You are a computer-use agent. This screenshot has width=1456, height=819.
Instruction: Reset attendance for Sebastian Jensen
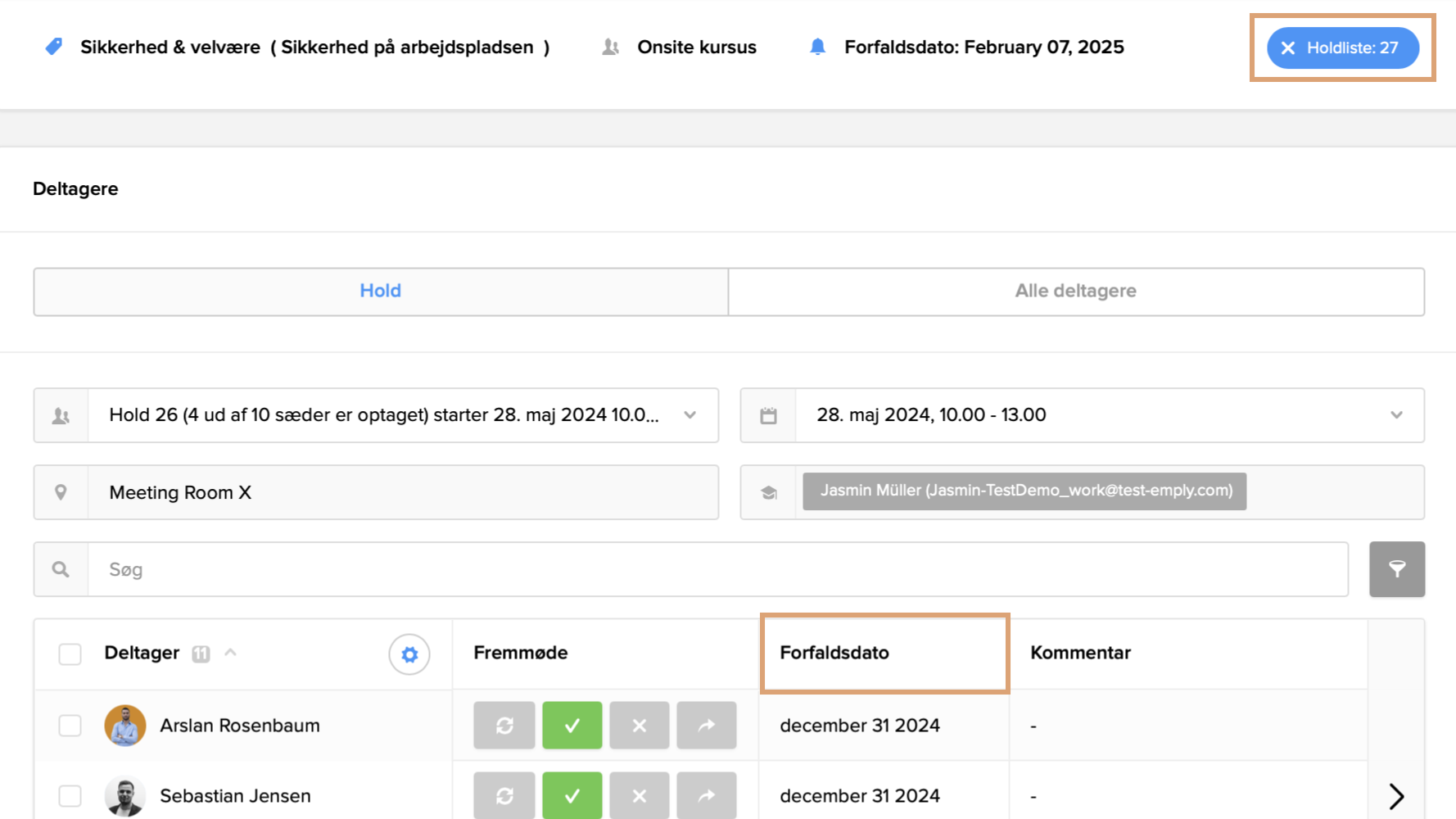click(504, 795)
